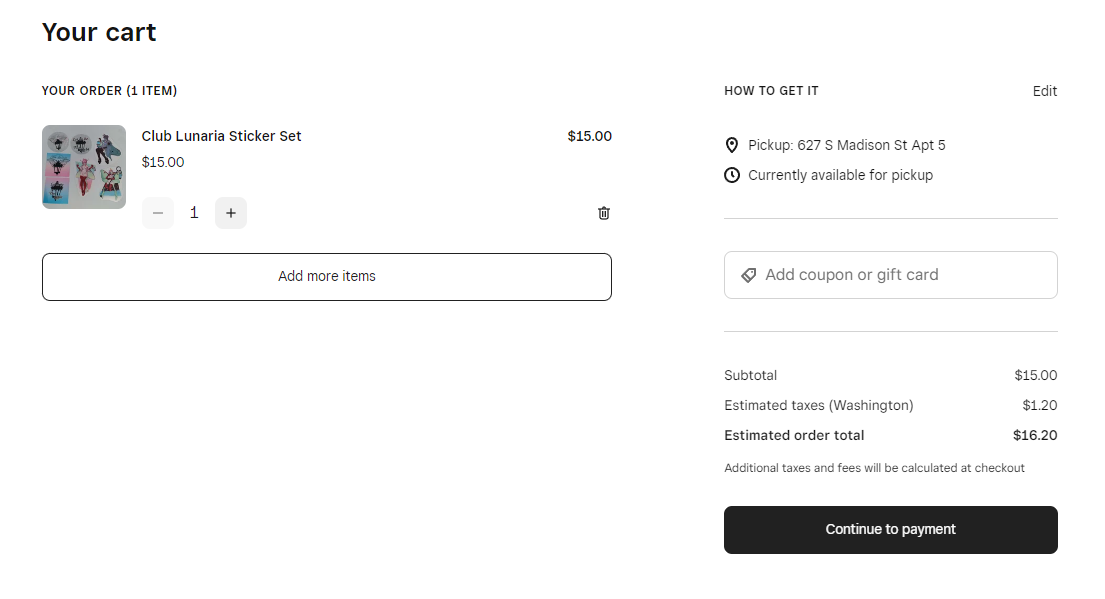The width and height of the screenshot is (1105, 599).
Task: Click the Estimated order total amount $16.20
Action: [1034, 435]
